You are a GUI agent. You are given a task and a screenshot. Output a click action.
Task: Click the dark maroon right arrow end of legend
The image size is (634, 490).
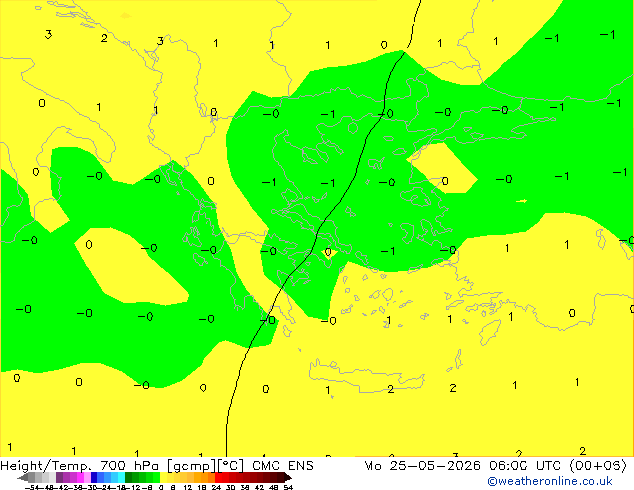(287, 477)
